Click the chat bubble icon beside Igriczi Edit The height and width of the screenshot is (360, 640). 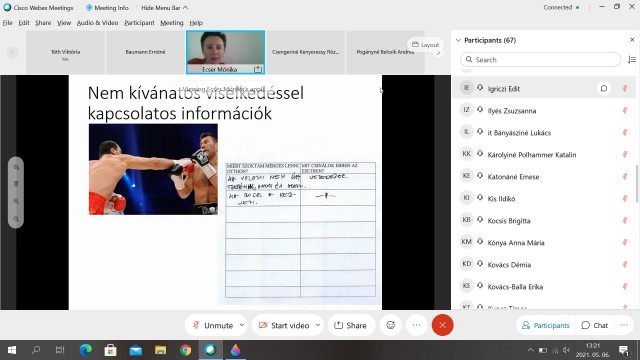click(604, 88)
